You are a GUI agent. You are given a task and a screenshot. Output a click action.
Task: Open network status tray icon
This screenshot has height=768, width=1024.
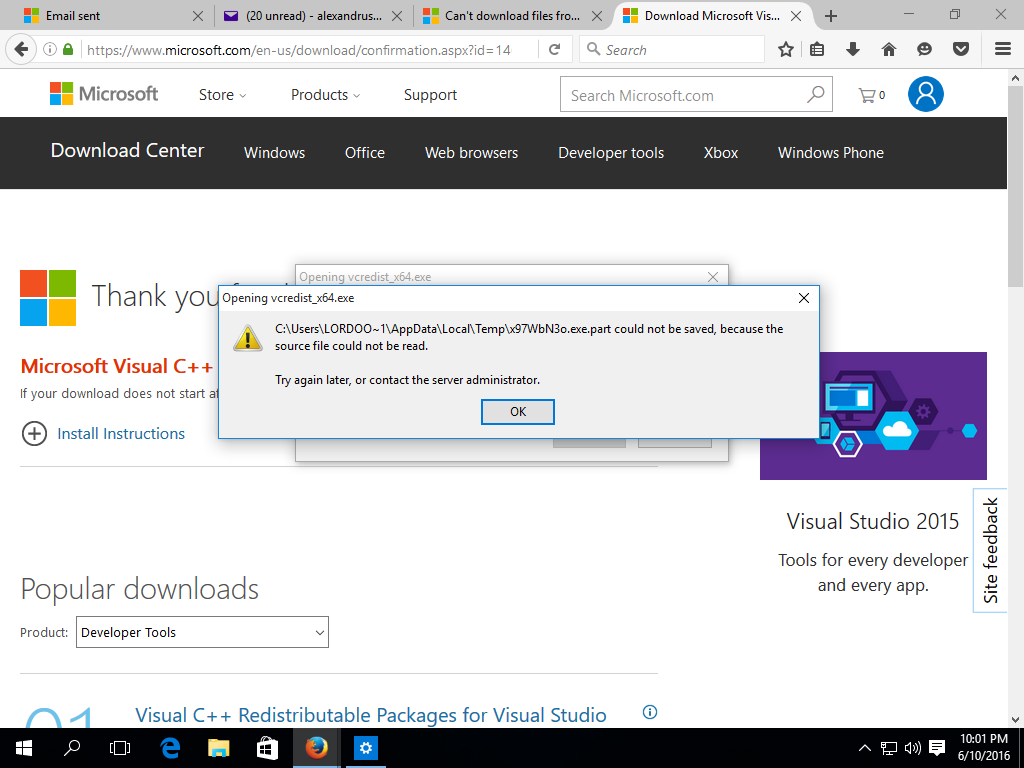click(889, 748)
